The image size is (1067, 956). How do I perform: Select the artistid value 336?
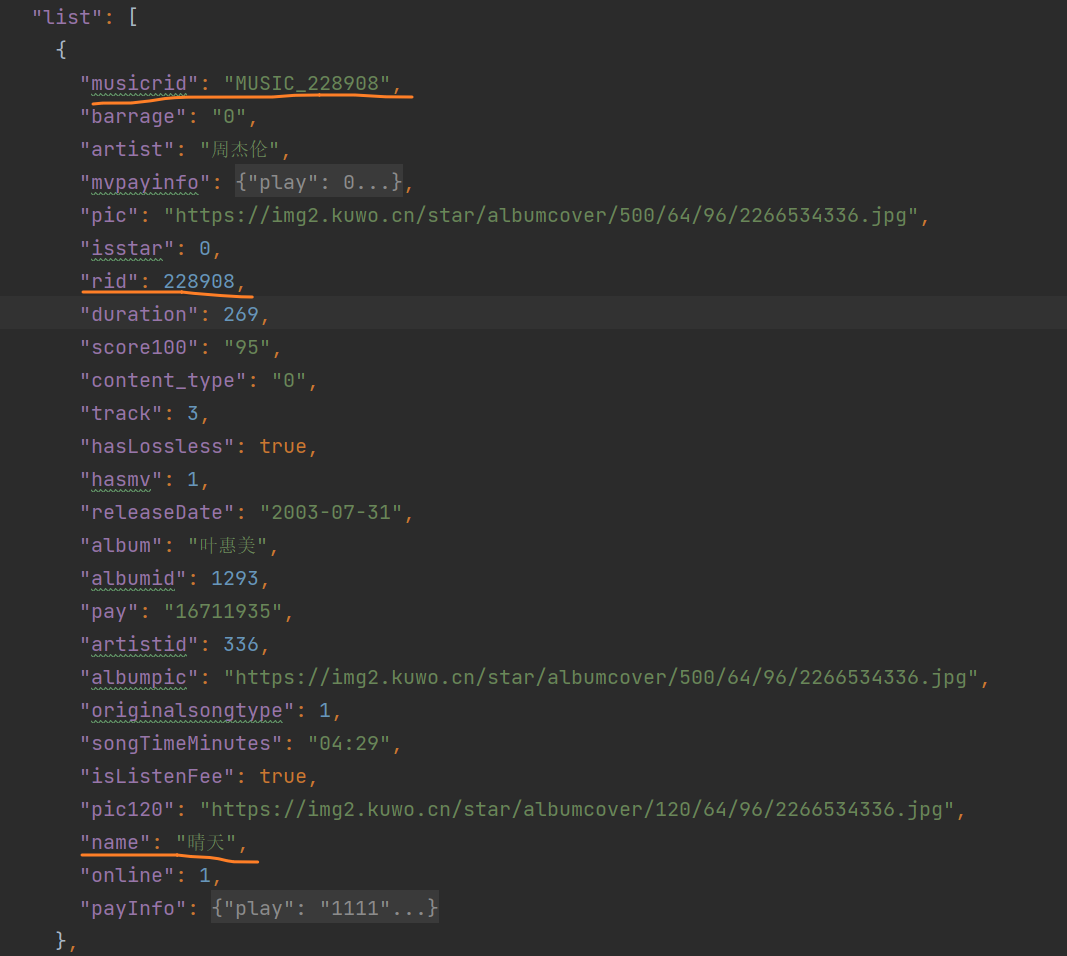tap(241, 644)
